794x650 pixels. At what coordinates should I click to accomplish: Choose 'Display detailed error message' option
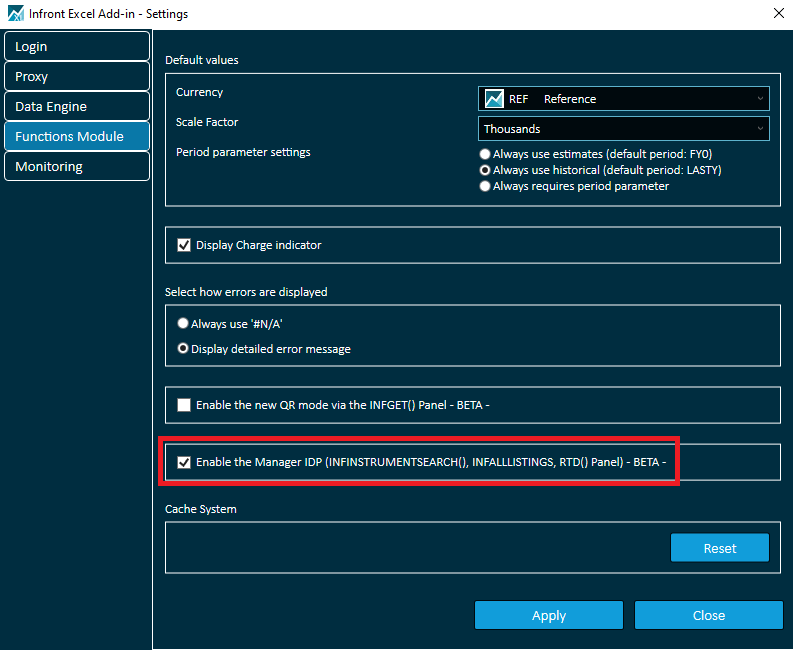pos(183,349)
